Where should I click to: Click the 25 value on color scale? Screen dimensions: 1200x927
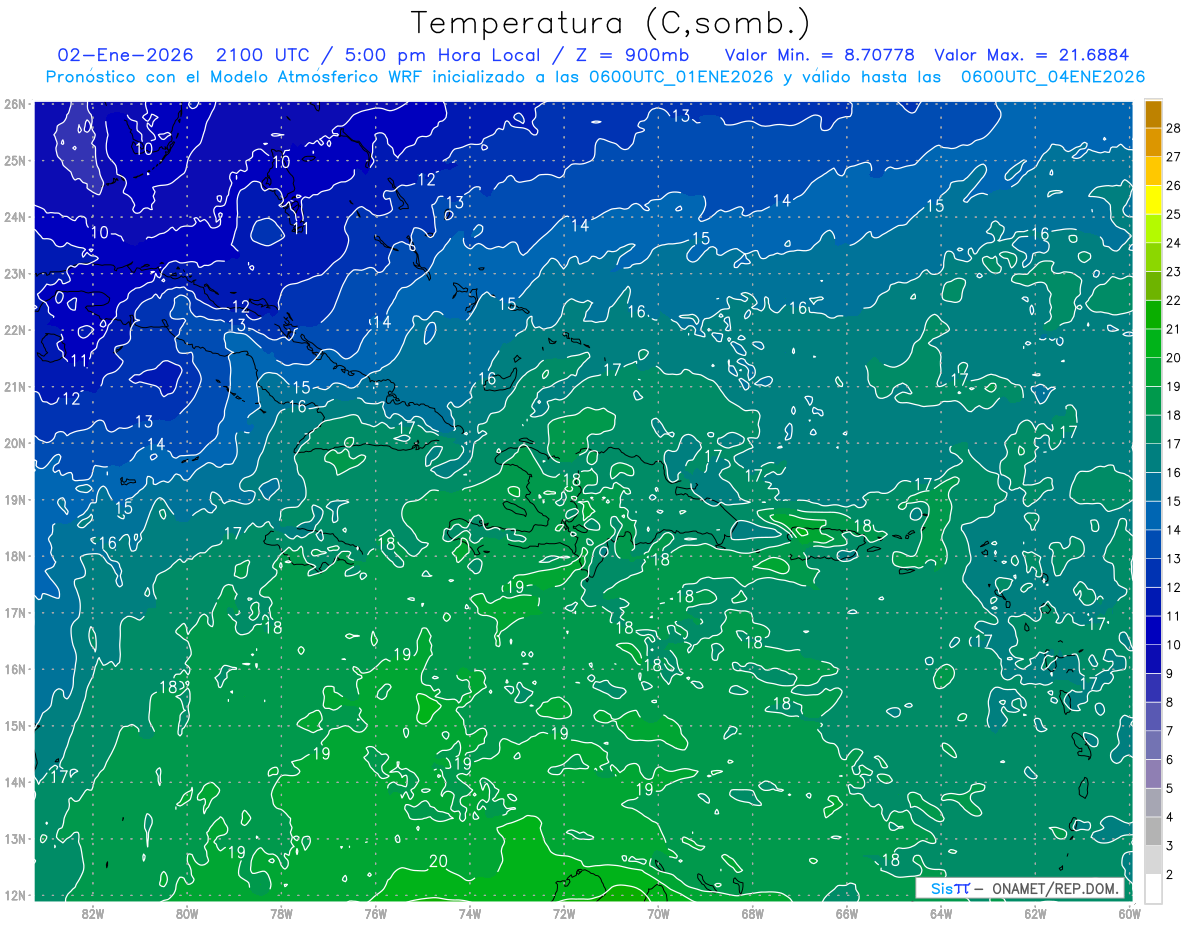click(1173, 214)
